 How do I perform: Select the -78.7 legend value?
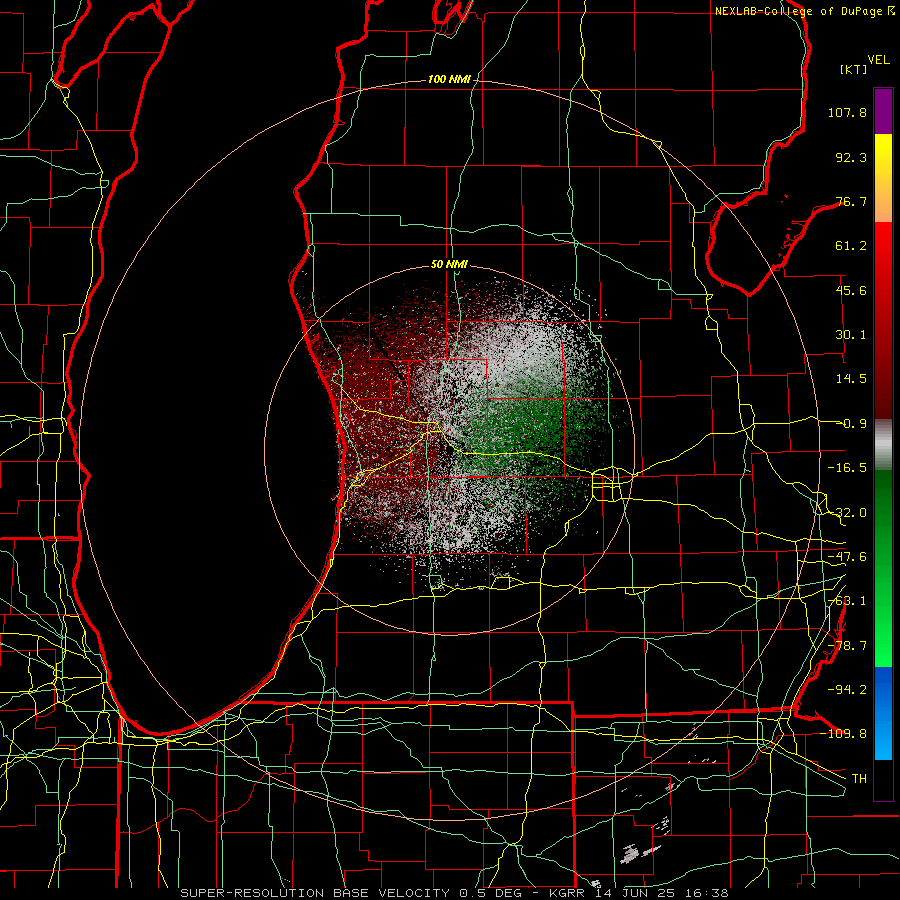tap(847, 646)
